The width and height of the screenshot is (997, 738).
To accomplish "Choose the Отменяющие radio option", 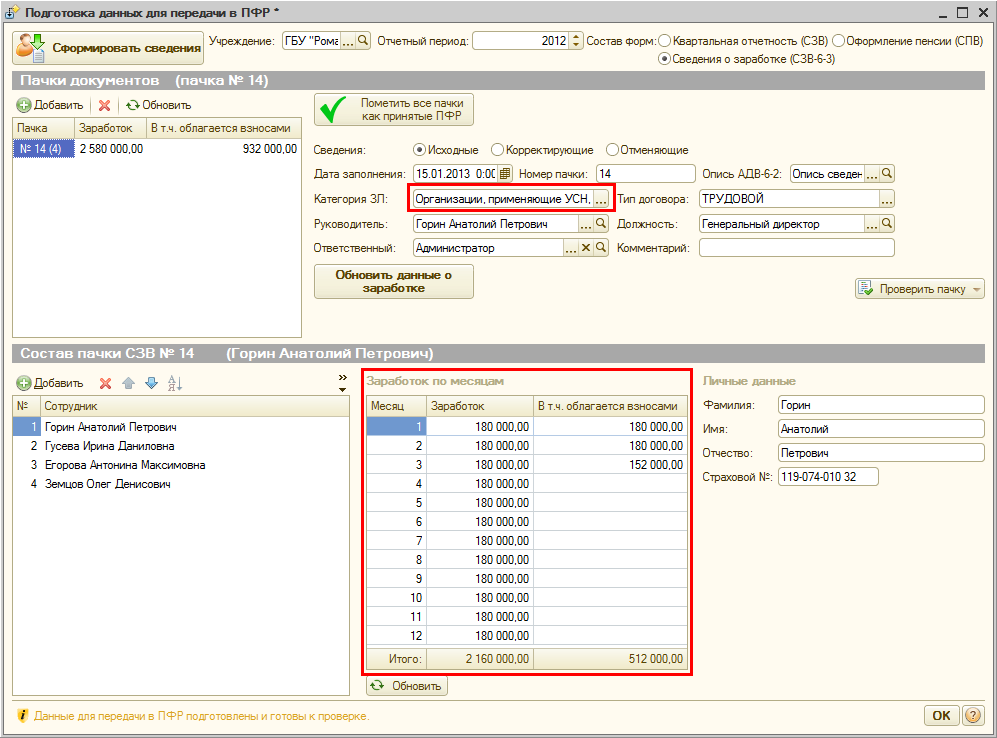I will pyautogui.click(x=612, y=150).
